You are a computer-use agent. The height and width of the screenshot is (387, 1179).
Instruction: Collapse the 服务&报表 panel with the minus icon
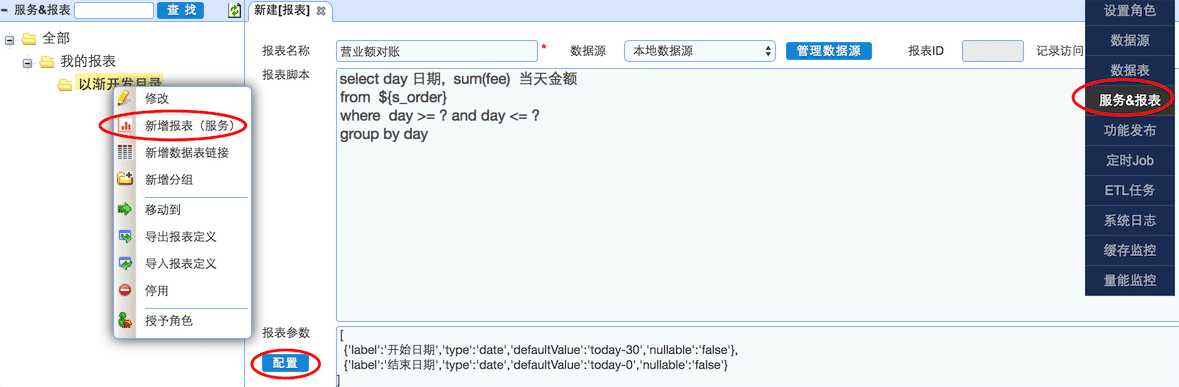6,10
